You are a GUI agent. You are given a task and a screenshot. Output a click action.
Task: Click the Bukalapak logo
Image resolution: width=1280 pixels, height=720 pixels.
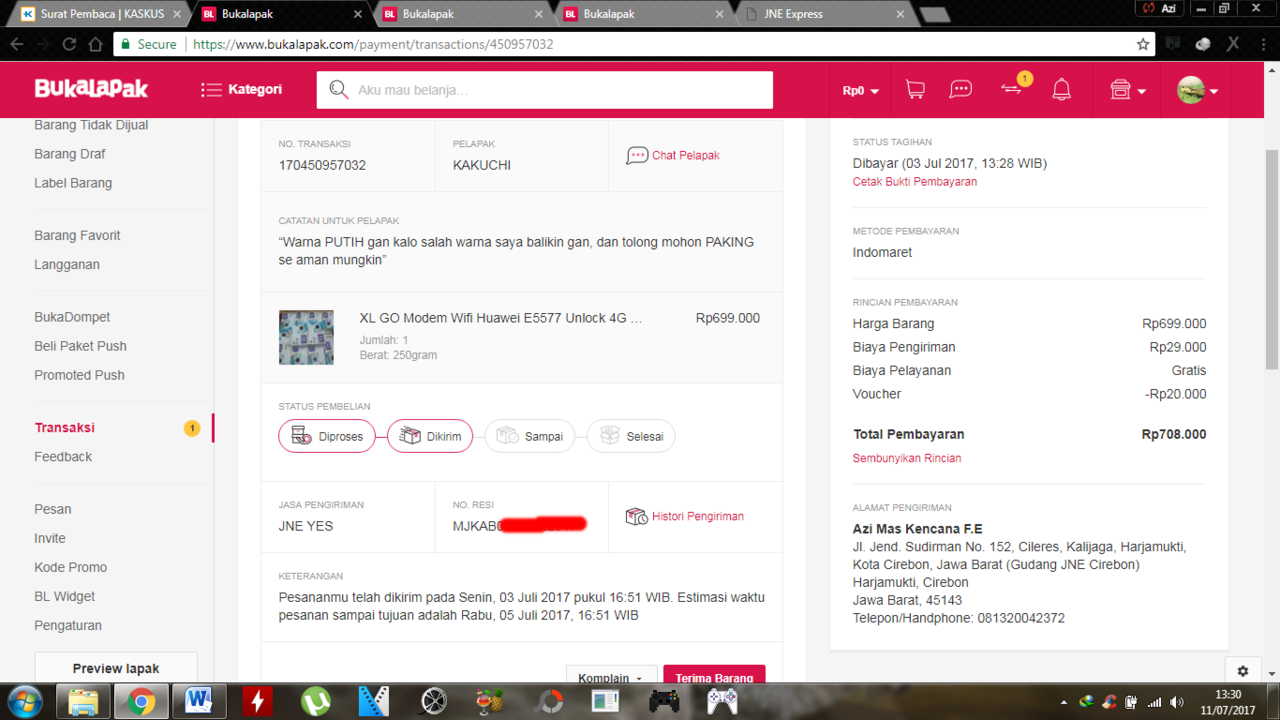tap(91, 89)
